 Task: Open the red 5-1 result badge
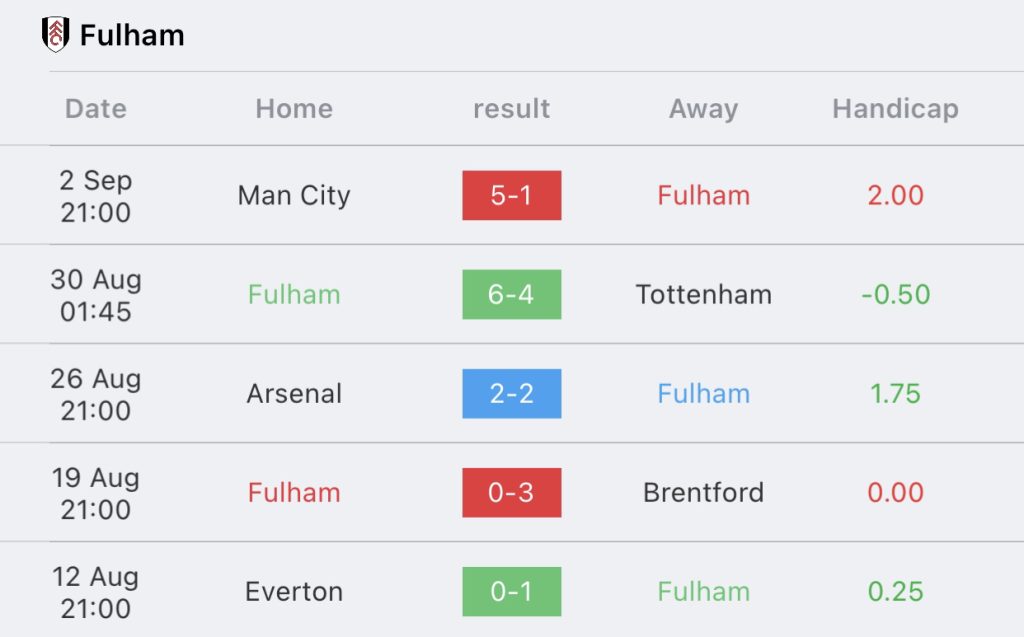pyautogui.click(x=511, y=195)
